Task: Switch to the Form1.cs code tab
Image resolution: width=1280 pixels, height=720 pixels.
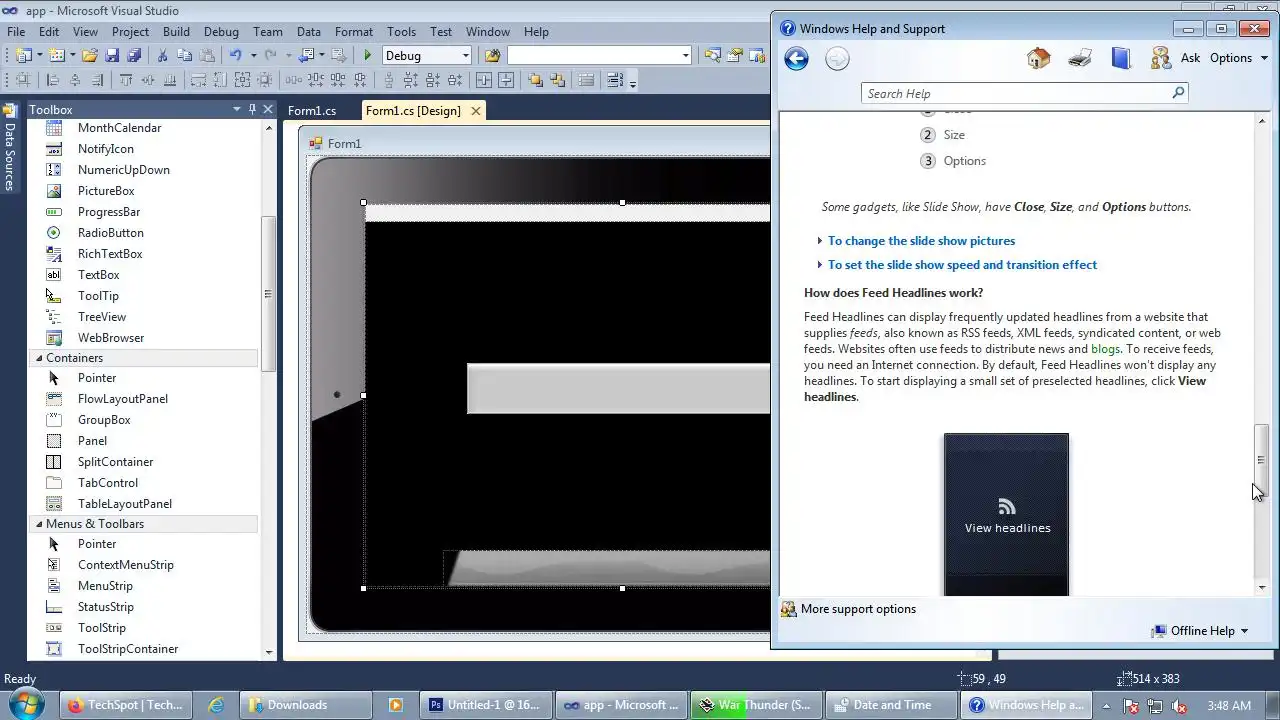Action: click(312, 111)
